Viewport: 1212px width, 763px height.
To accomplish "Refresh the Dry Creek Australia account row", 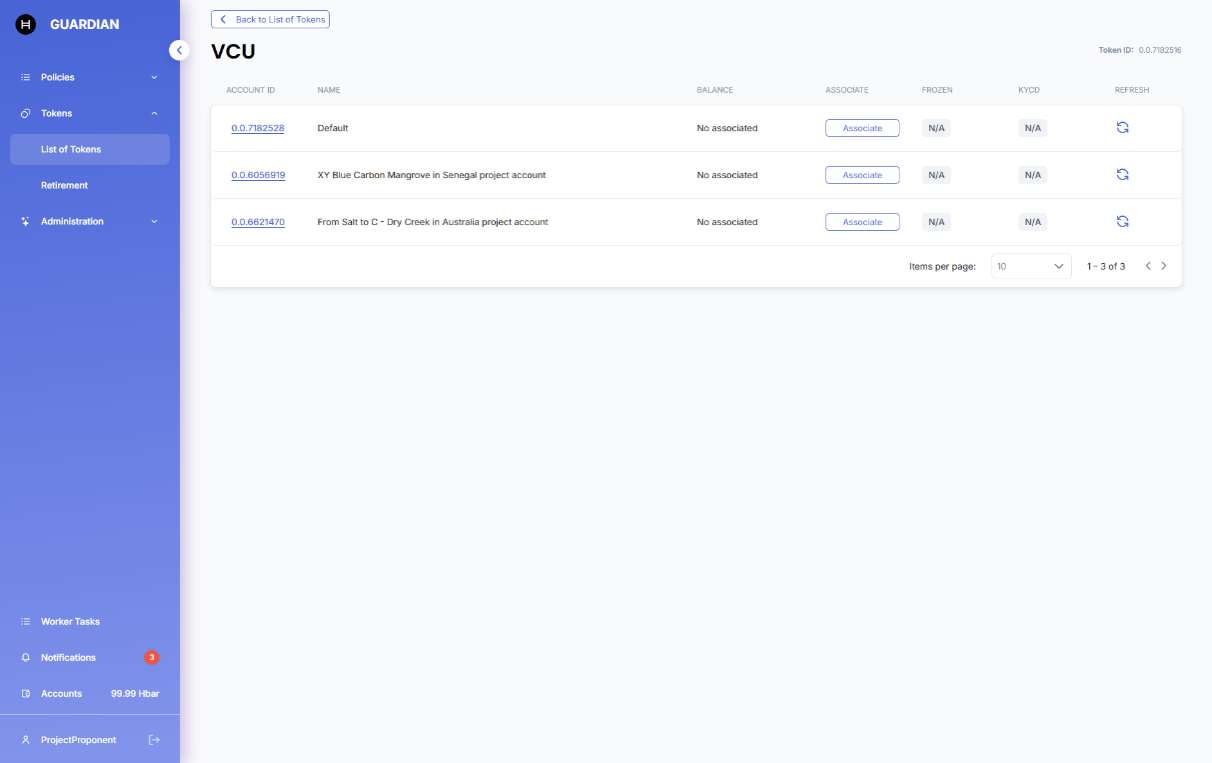I will point(1122,222).
